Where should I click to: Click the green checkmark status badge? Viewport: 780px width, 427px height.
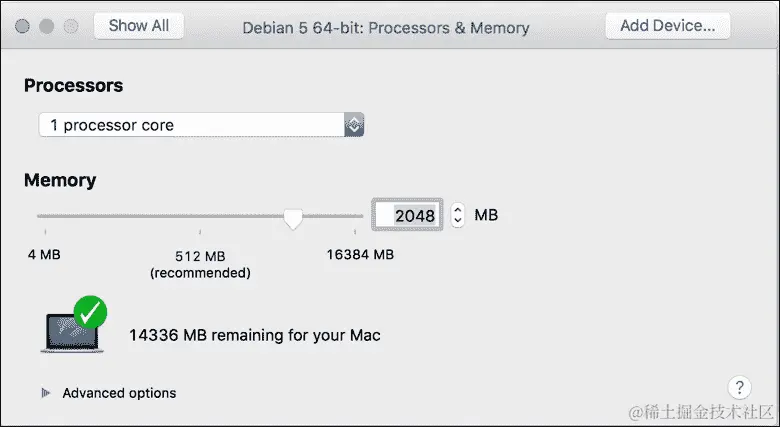[90, 313]
